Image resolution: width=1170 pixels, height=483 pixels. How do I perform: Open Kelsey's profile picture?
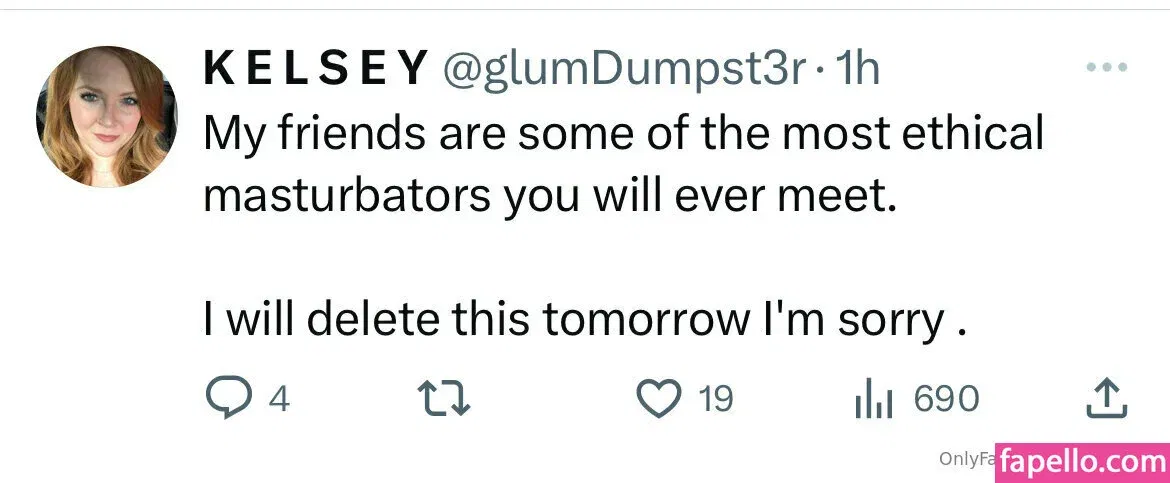click(x=106, y=116)
